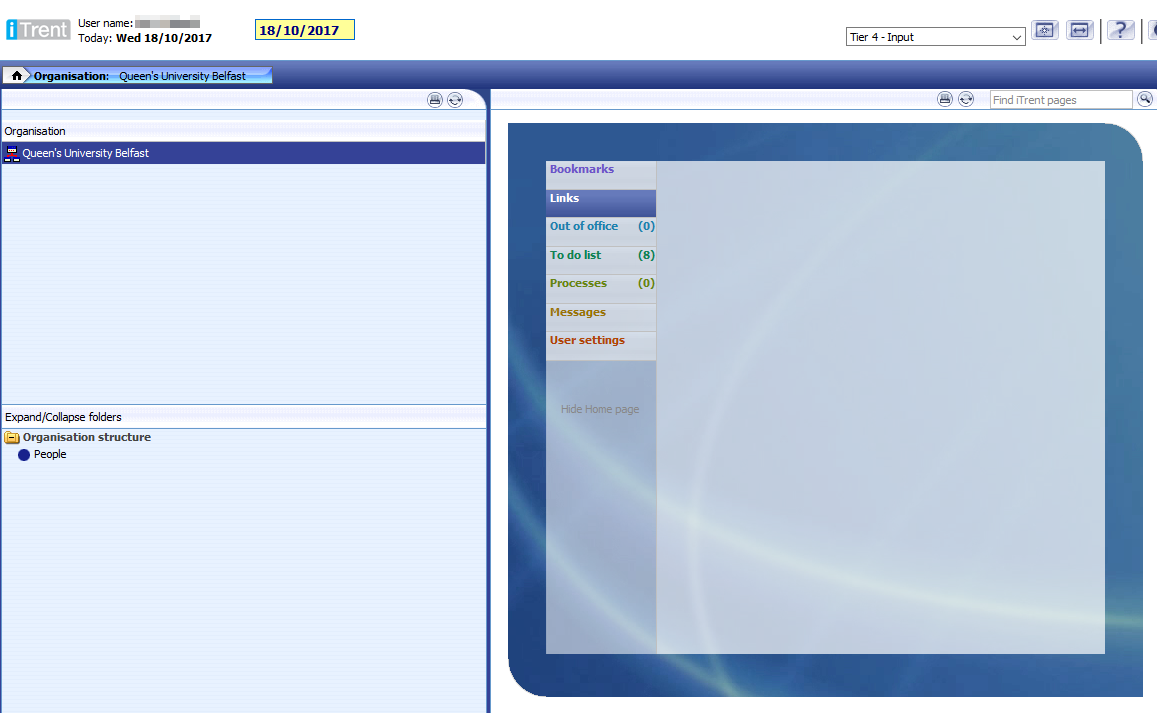Open the Out of office tab
Image resolution: width=1157 pixels, height=713 pixels.
[x=584, y=227]
